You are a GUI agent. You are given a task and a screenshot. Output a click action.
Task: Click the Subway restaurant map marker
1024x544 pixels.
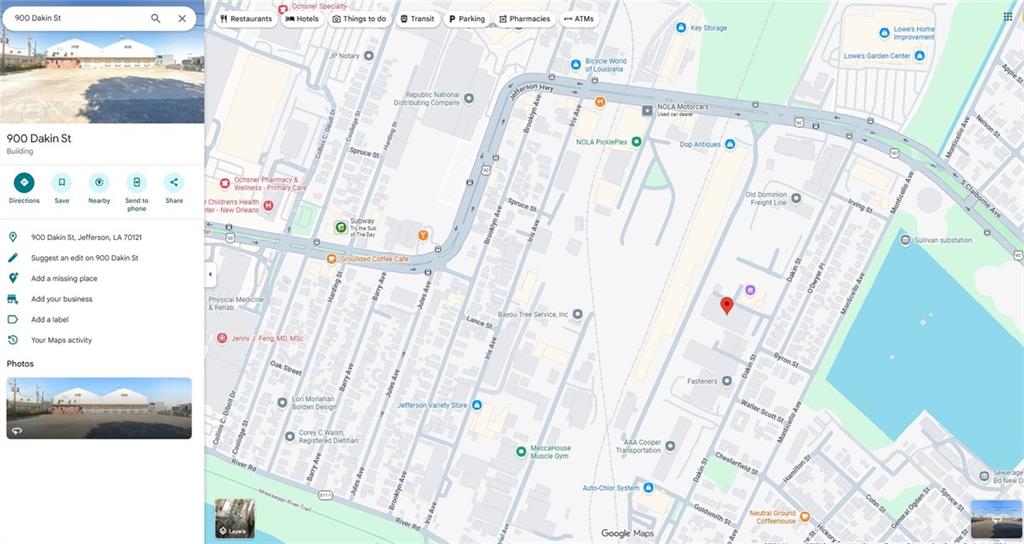point(341,227)
